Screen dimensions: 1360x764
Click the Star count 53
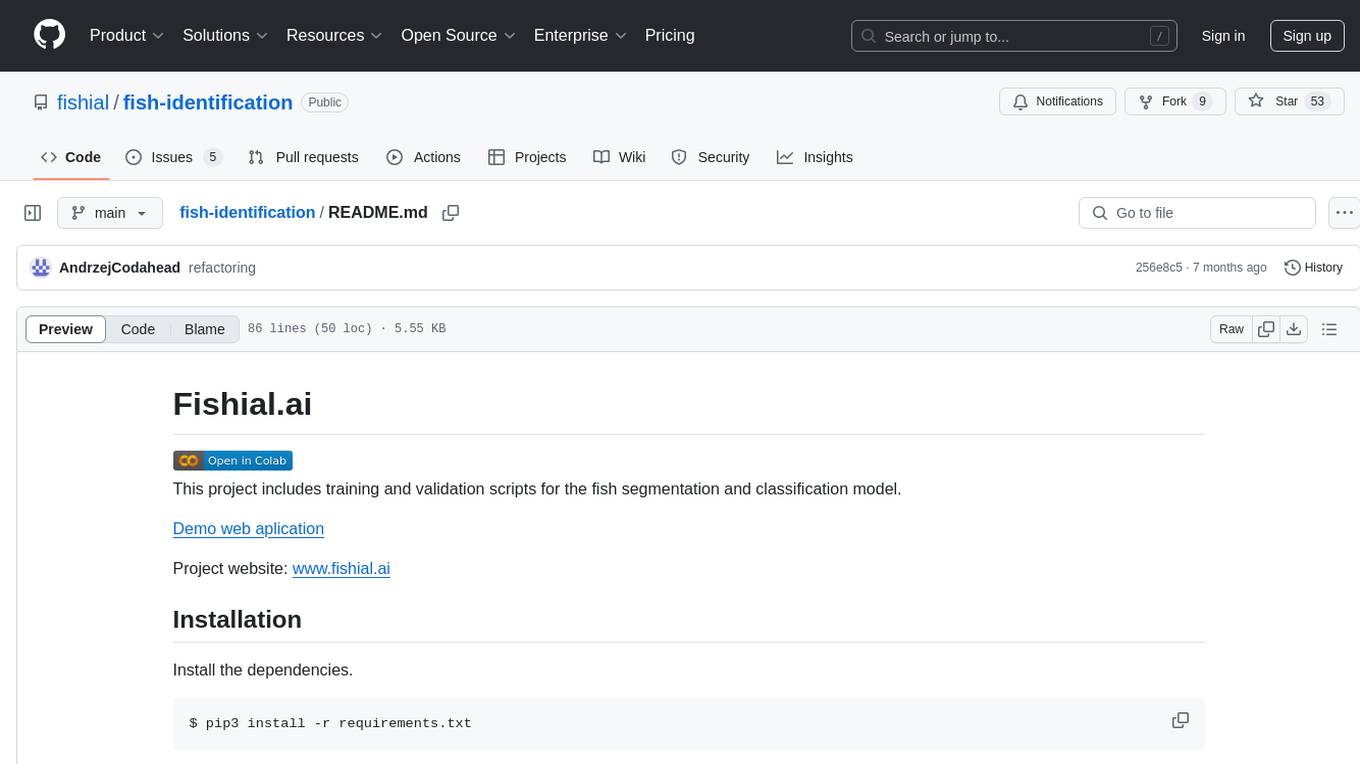(x=1317, y=101)
